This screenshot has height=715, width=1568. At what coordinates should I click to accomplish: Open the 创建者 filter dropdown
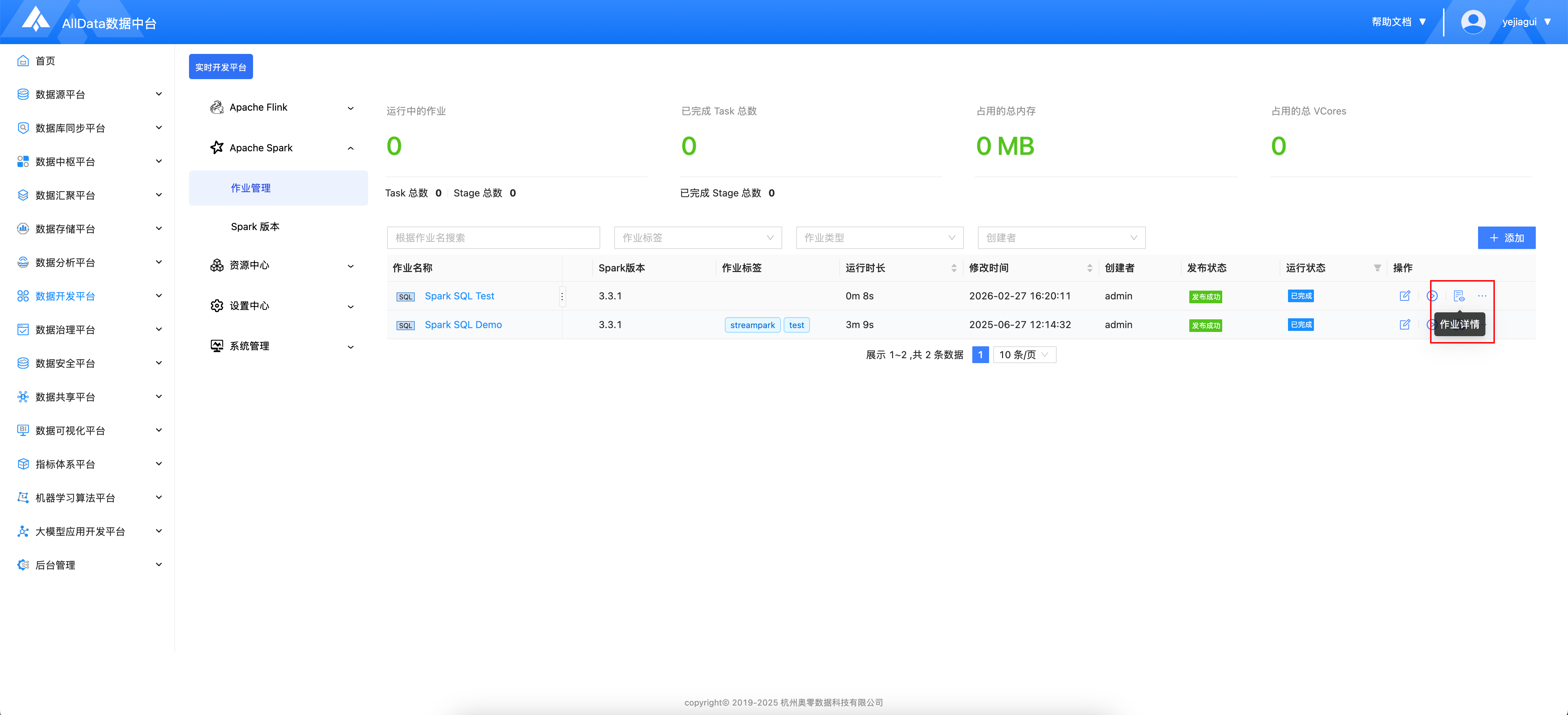[1061, 237]
